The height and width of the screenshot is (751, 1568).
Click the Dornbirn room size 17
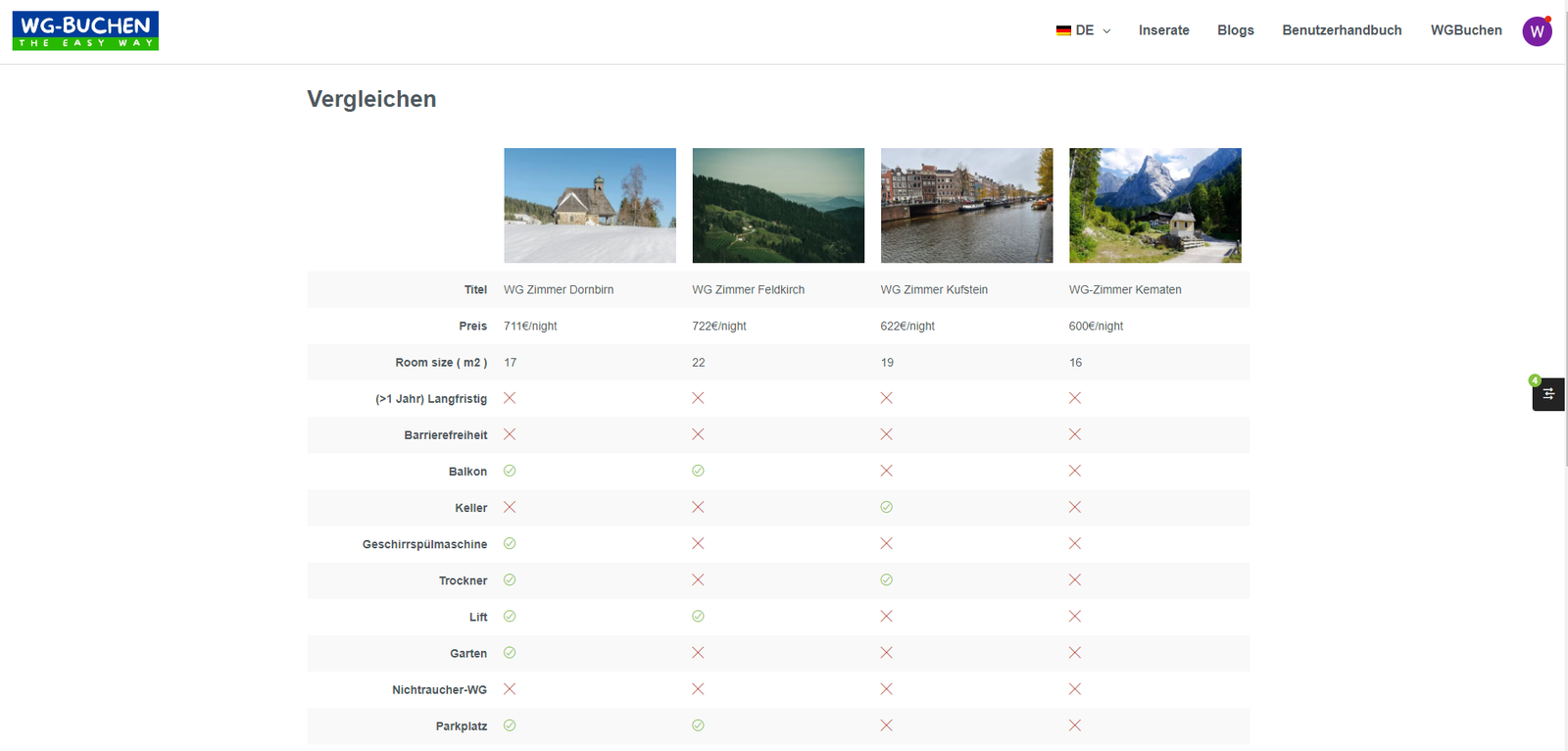(x=510, y=363)
